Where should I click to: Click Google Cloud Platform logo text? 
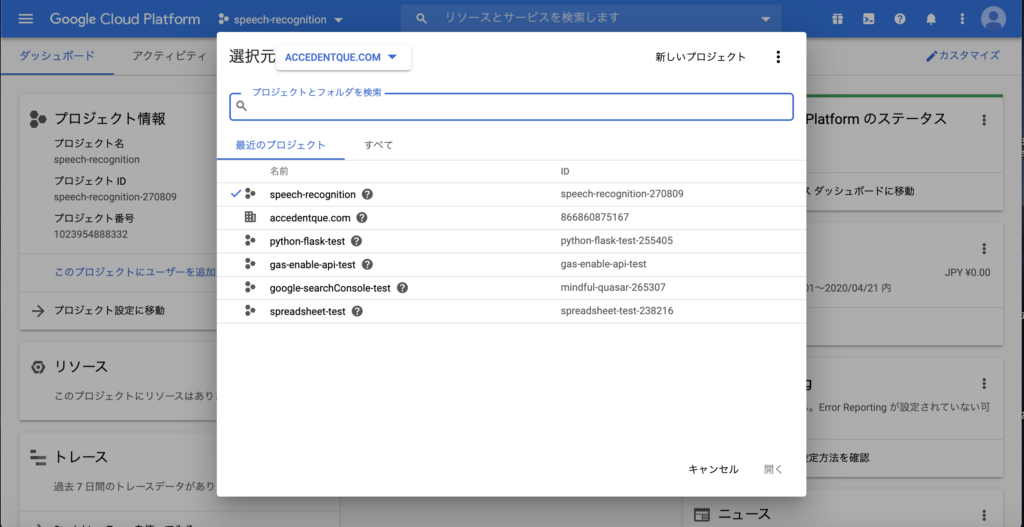point(125,19)
